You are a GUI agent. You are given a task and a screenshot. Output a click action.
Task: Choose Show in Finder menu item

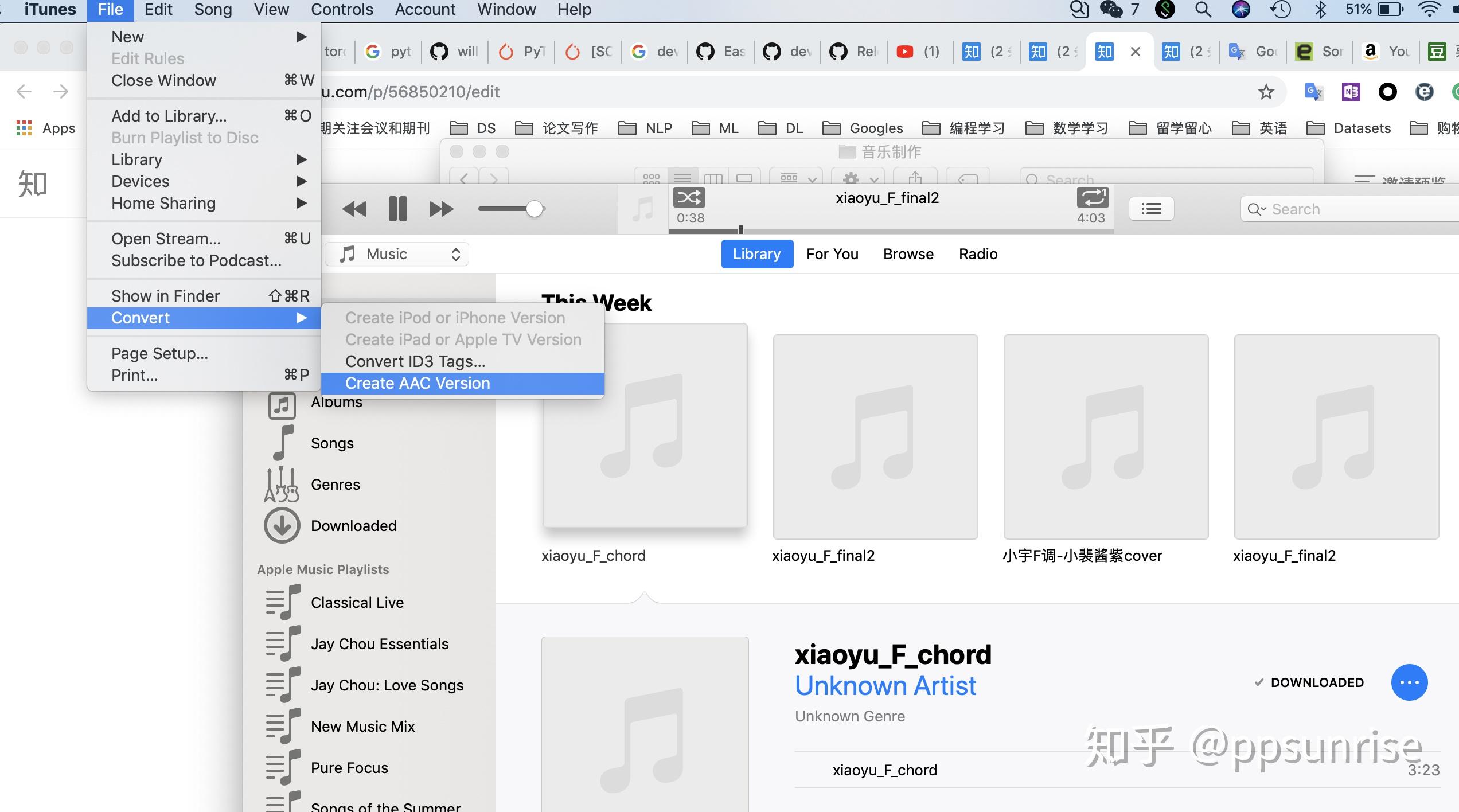[x=204, y=296]
